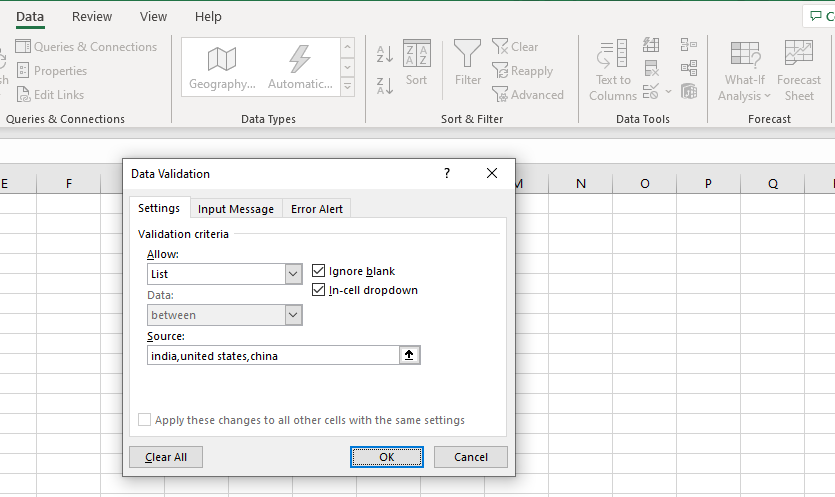This screenshot has height=497, width=835.
Task: Expand the Data Types gallery More arrow
Action: pos(347,86)
